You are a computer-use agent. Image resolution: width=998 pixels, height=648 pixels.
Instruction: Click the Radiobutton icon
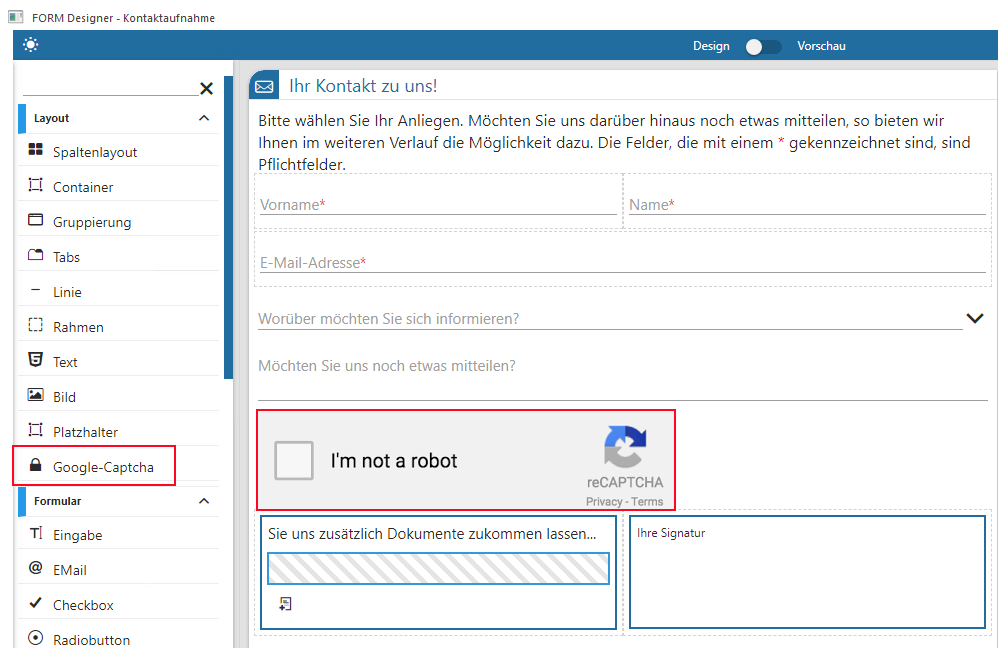pos(36,637)
